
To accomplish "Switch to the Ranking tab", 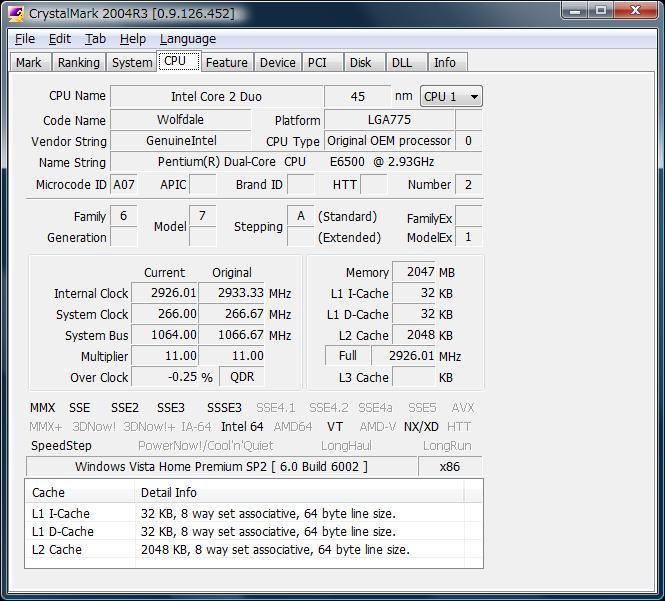I will pyautogui.click(x=79, y=62).
